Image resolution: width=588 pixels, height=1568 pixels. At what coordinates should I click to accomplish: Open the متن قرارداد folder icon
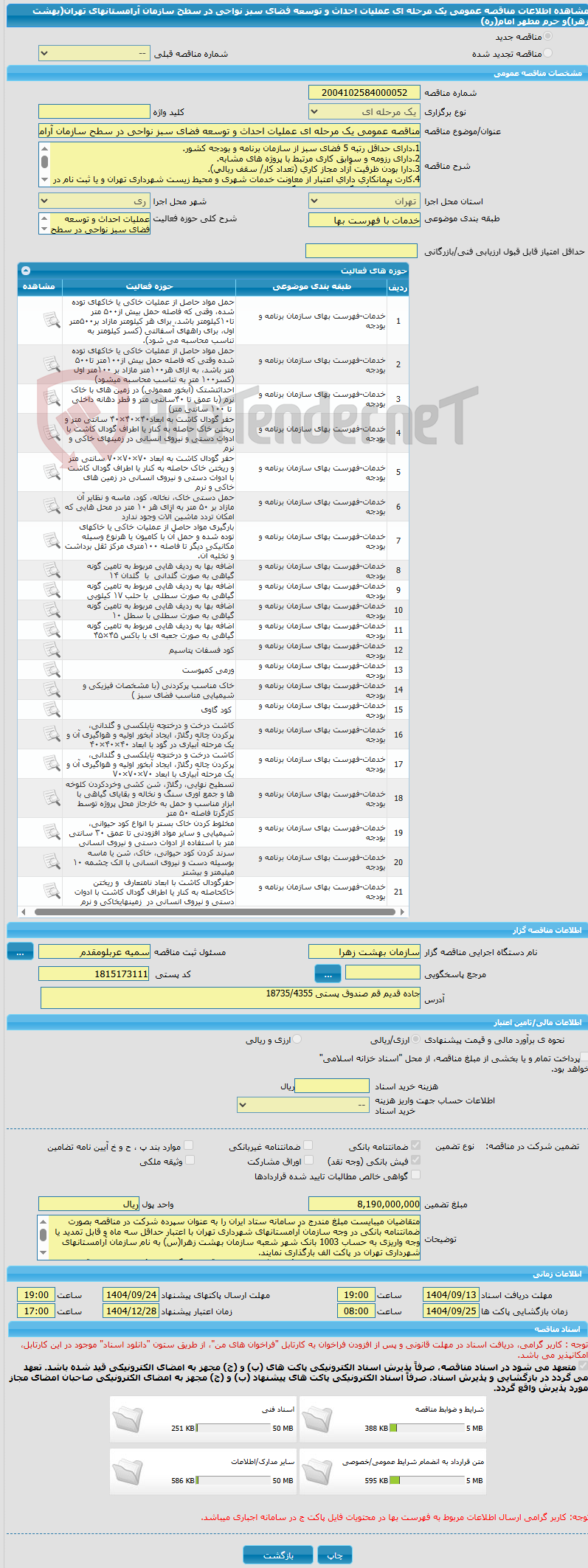tap(317, 1471)
